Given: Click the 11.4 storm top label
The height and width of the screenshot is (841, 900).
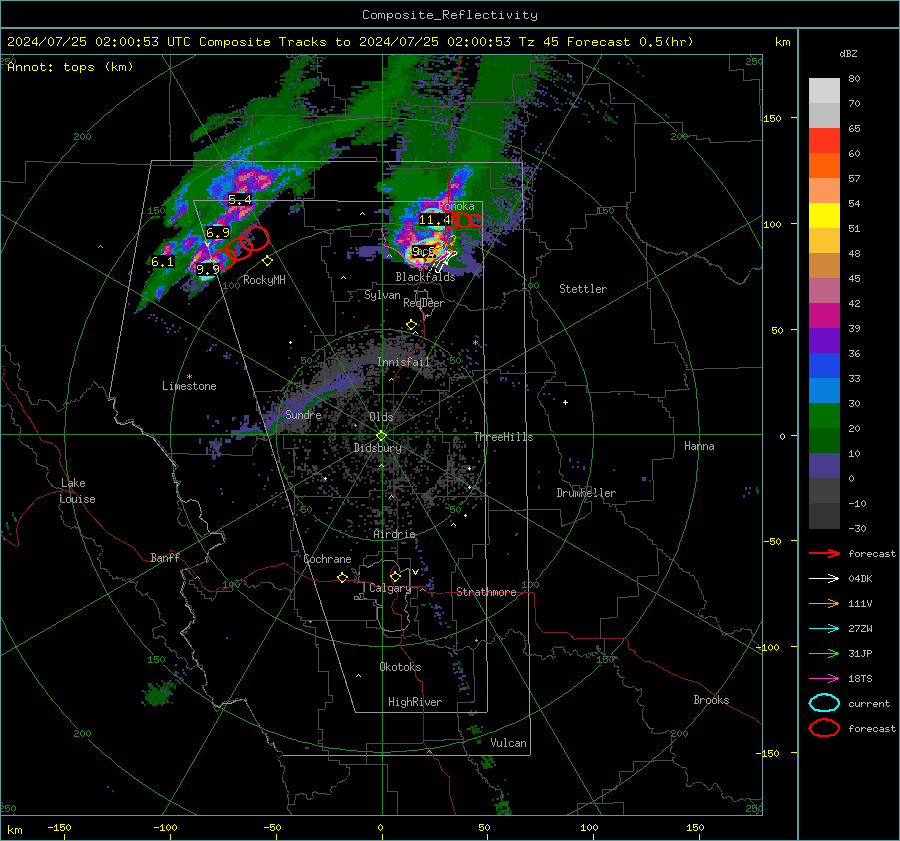Looking at the screenshot, I should pyautogui.click(x=435, y=219).
